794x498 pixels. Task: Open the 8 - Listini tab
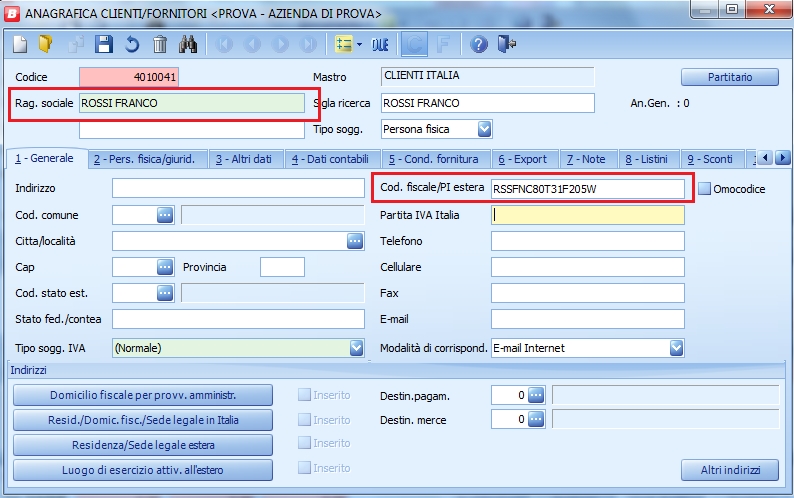[647, 159]
